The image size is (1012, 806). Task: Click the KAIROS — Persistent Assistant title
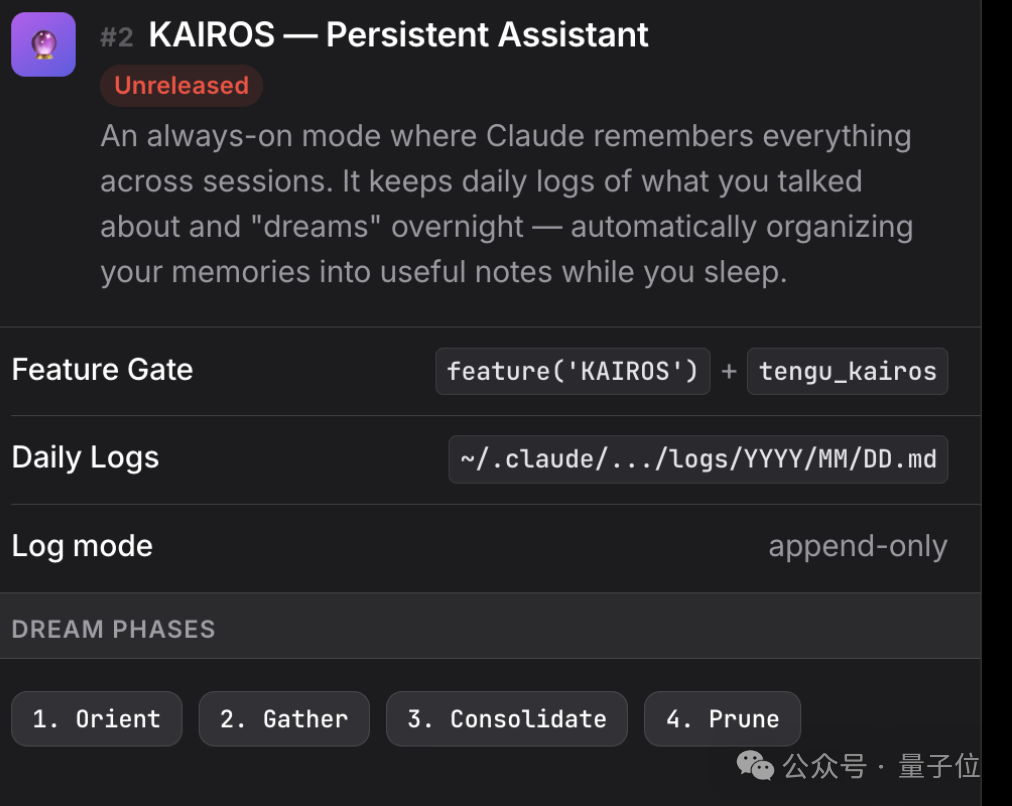(398, 35)
